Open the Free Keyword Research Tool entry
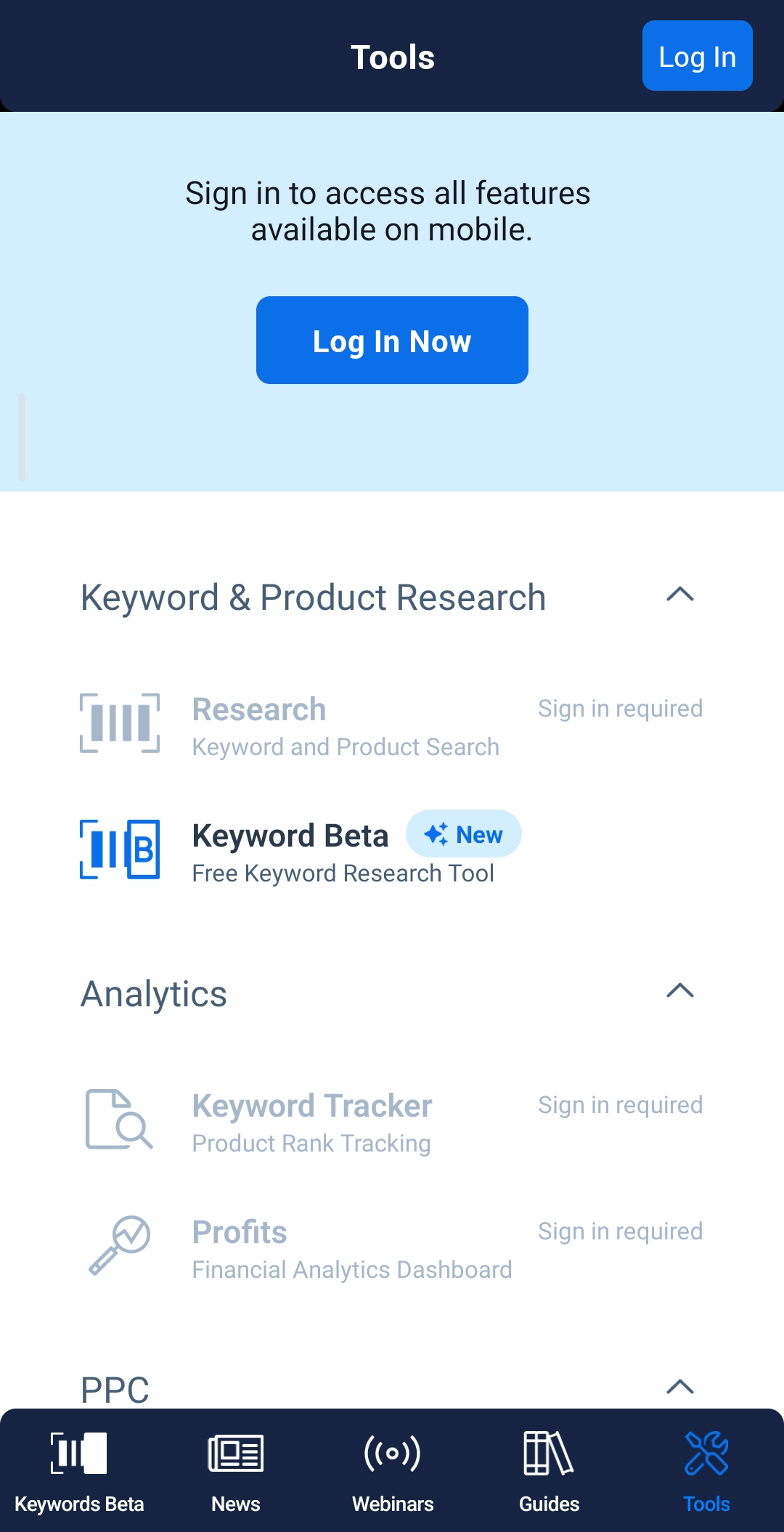 click(343, 873)
